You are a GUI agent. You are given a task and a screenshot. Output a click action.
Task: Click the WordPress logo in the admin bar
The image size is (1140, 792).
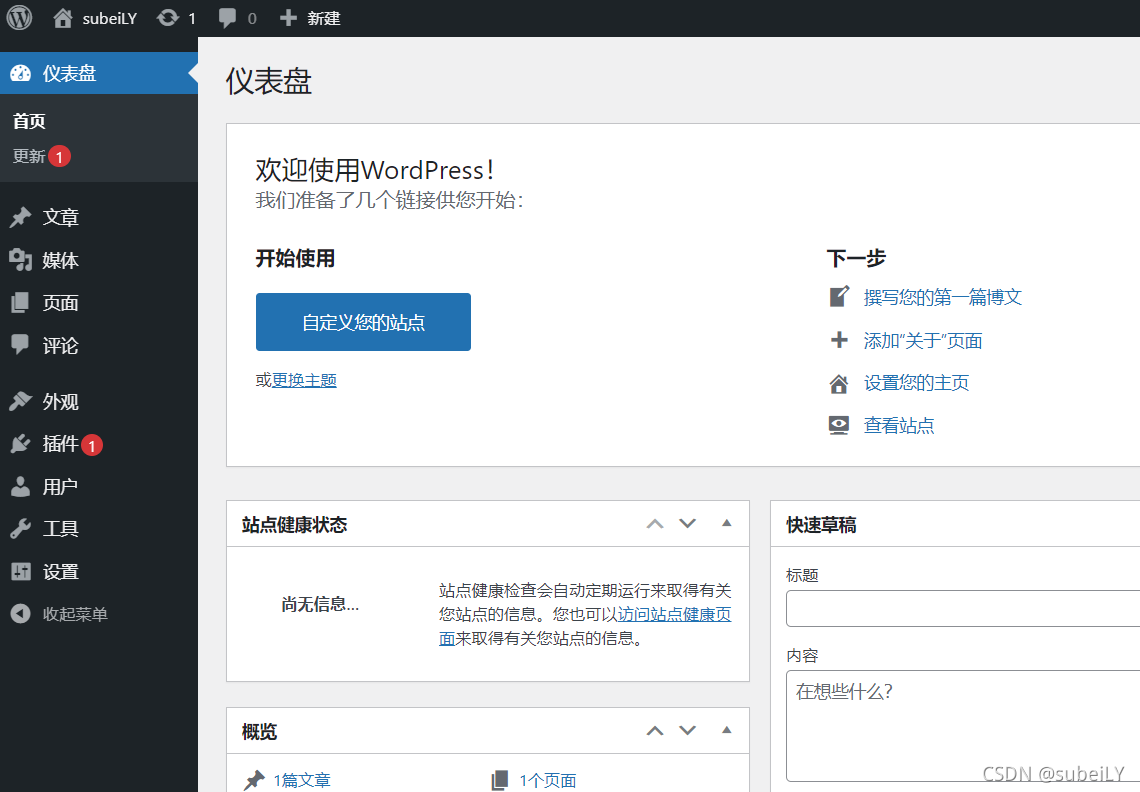click(18, 17)
